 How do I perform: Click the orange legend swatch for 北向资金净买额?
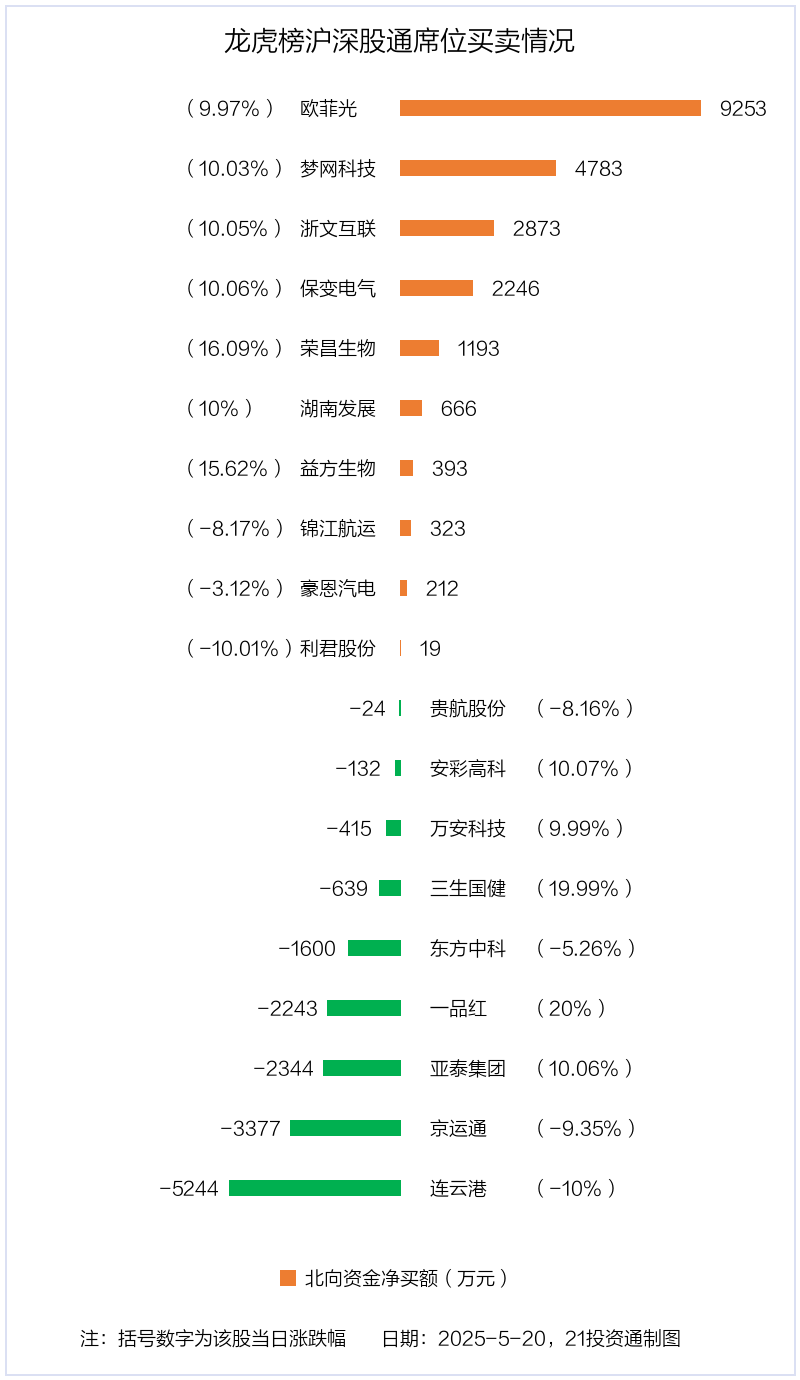click(x=288, y=1278)
